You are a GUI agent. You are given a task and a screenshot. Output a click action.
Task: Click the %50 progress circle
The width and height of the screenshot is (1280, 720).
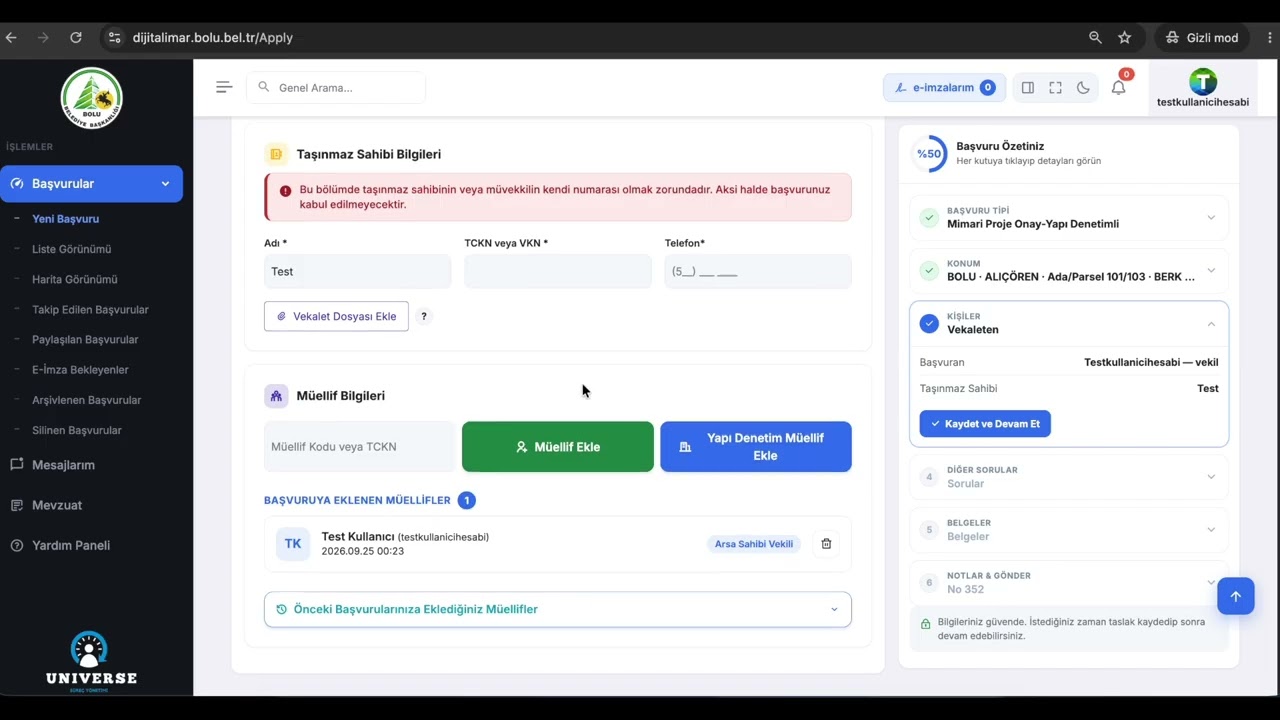point(930,154)
